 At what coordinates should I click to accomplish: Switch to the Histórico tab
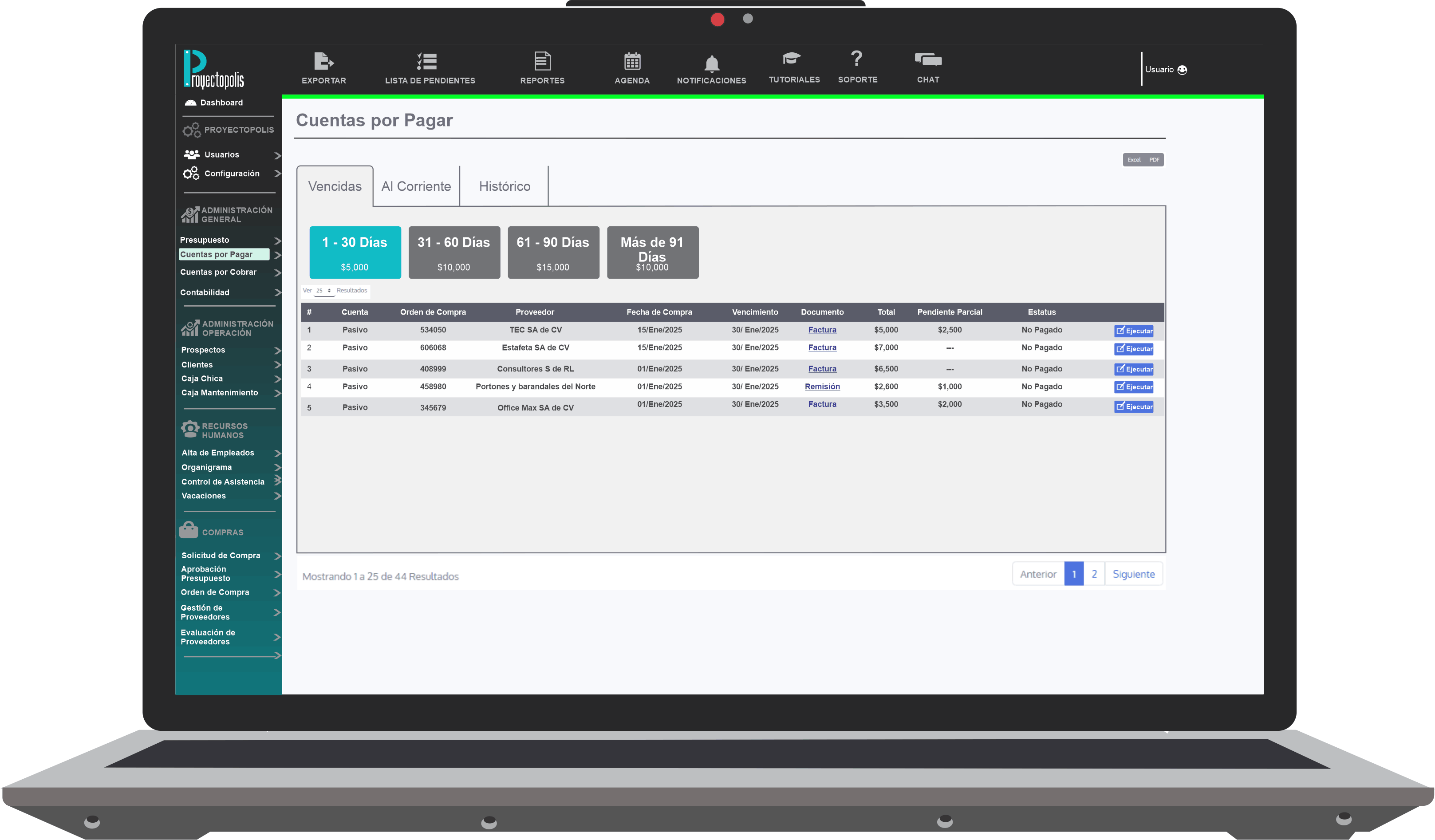504,186
